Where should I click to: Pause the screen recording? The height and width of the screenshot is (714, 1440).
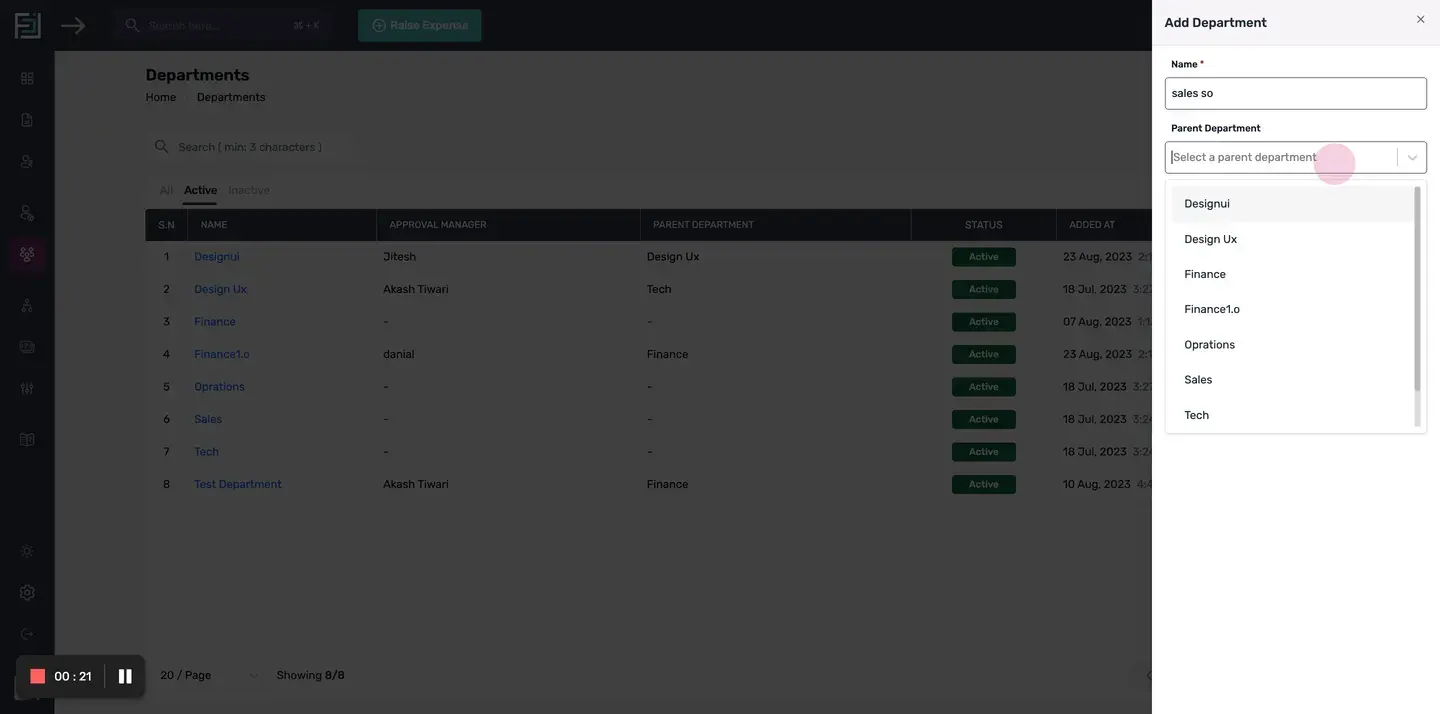[x=125, y=677]
